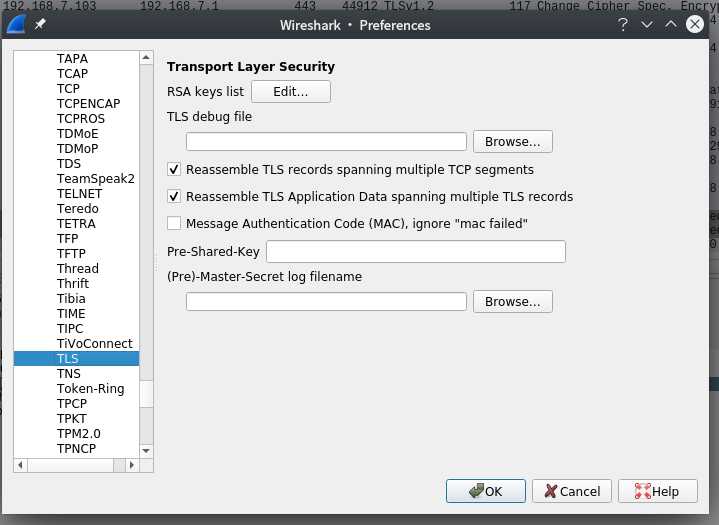Click the protocol list scroll down arrow

click(x=146, y=451)
